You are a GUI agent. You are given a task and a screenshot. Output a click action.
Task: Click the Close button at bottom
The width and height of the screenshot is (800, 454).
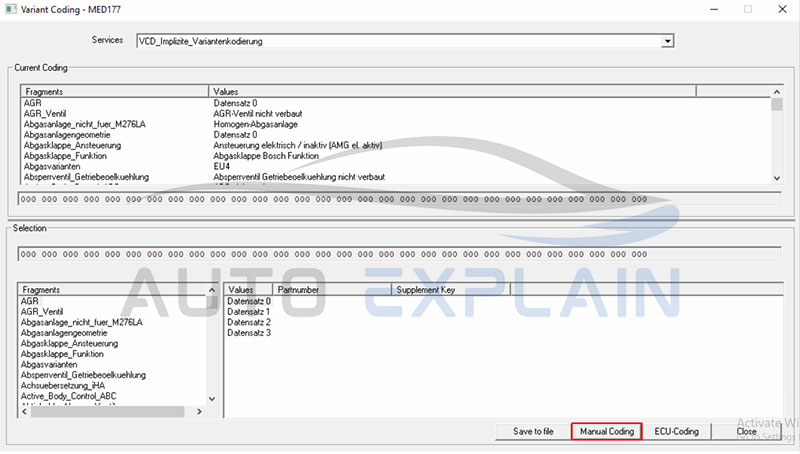pyautogui.click(x=746, y=431)
